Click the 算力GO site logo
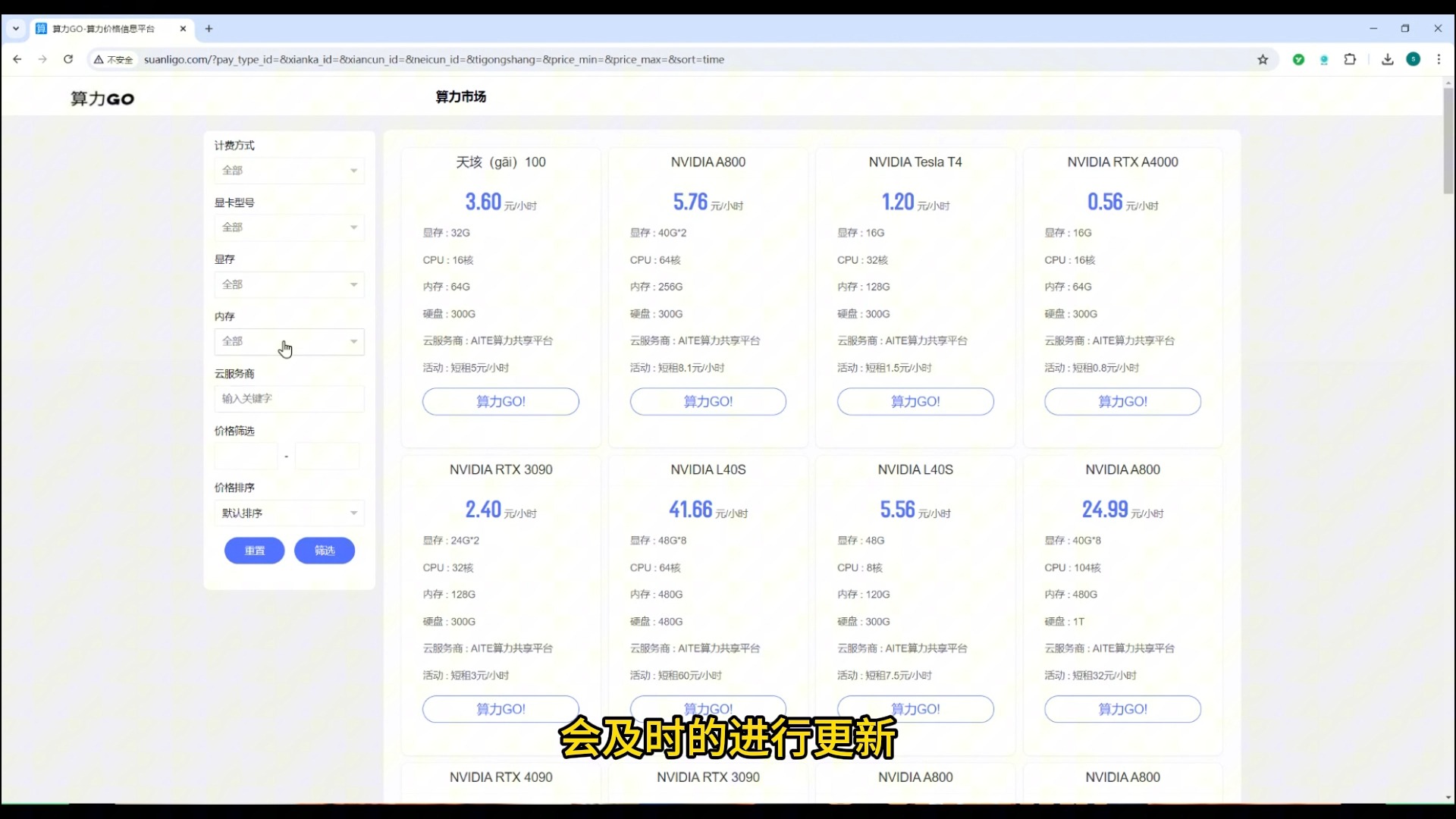The height and width of the screenshot is (819, 1456). coord(102,99)
